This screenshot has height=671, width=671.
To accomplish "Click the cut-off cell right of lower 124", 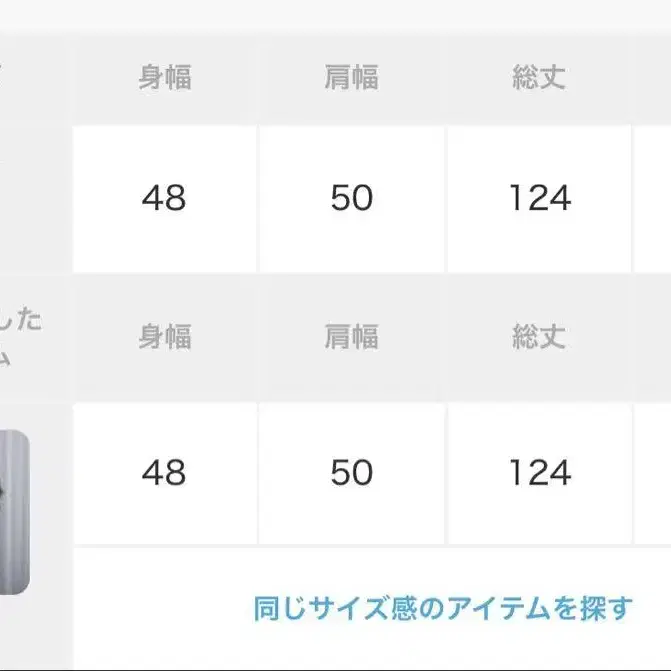I will tap(653, 472).
